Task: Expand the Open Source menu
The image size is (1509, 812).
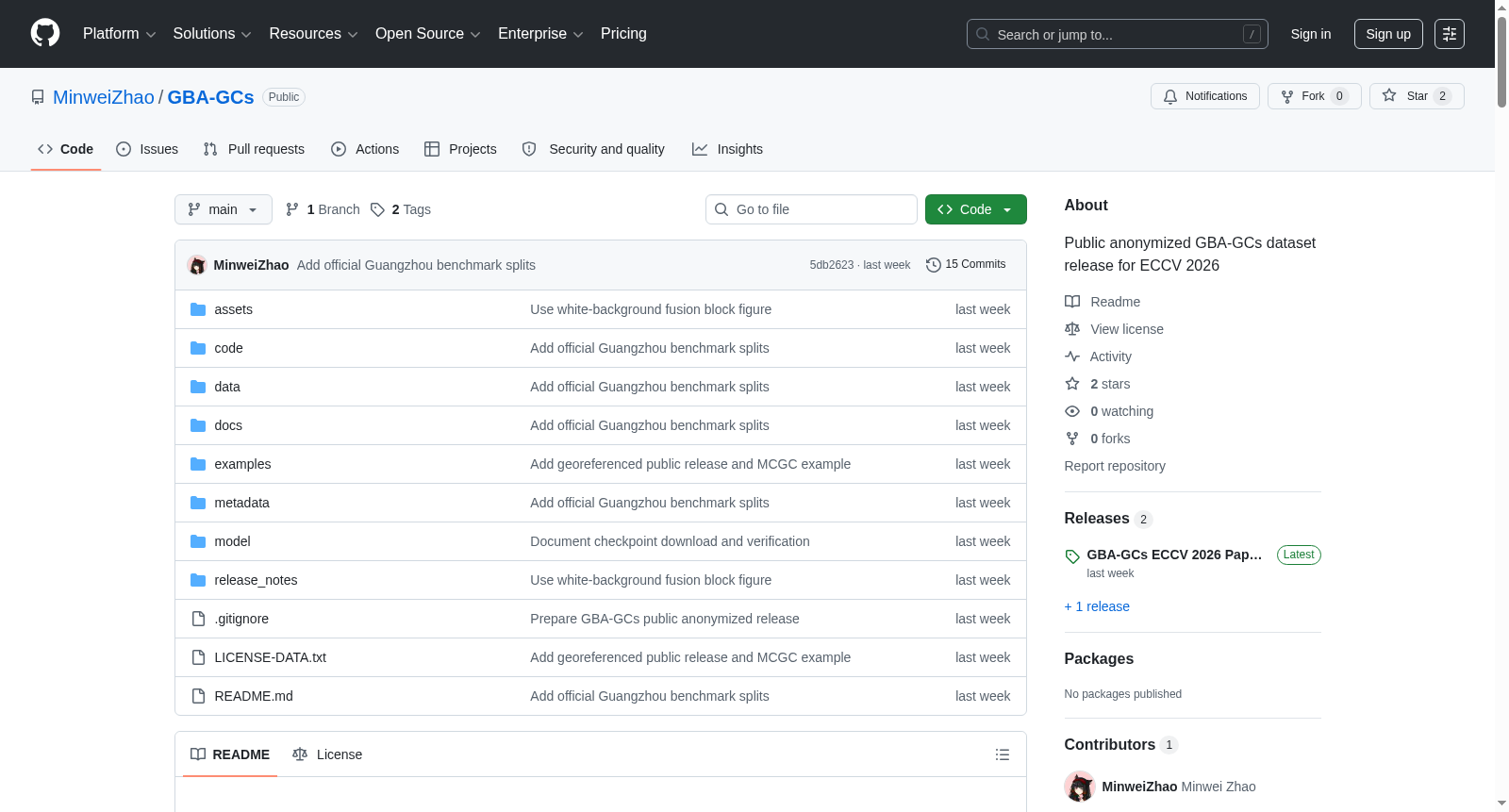Action: pos(428,34)
